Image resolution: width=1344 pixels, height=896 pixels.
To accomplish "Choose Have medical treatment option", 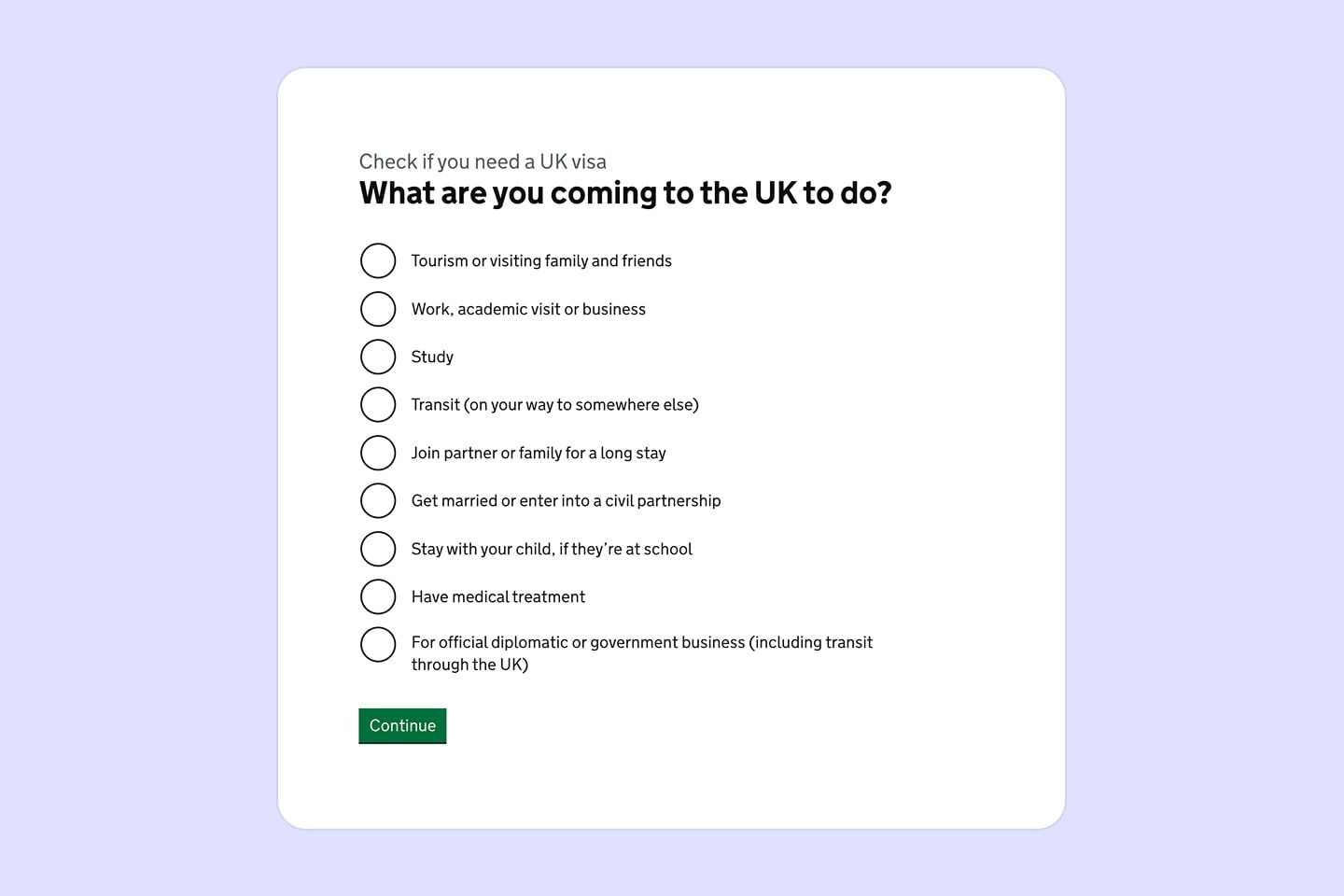I will [378, 596].
